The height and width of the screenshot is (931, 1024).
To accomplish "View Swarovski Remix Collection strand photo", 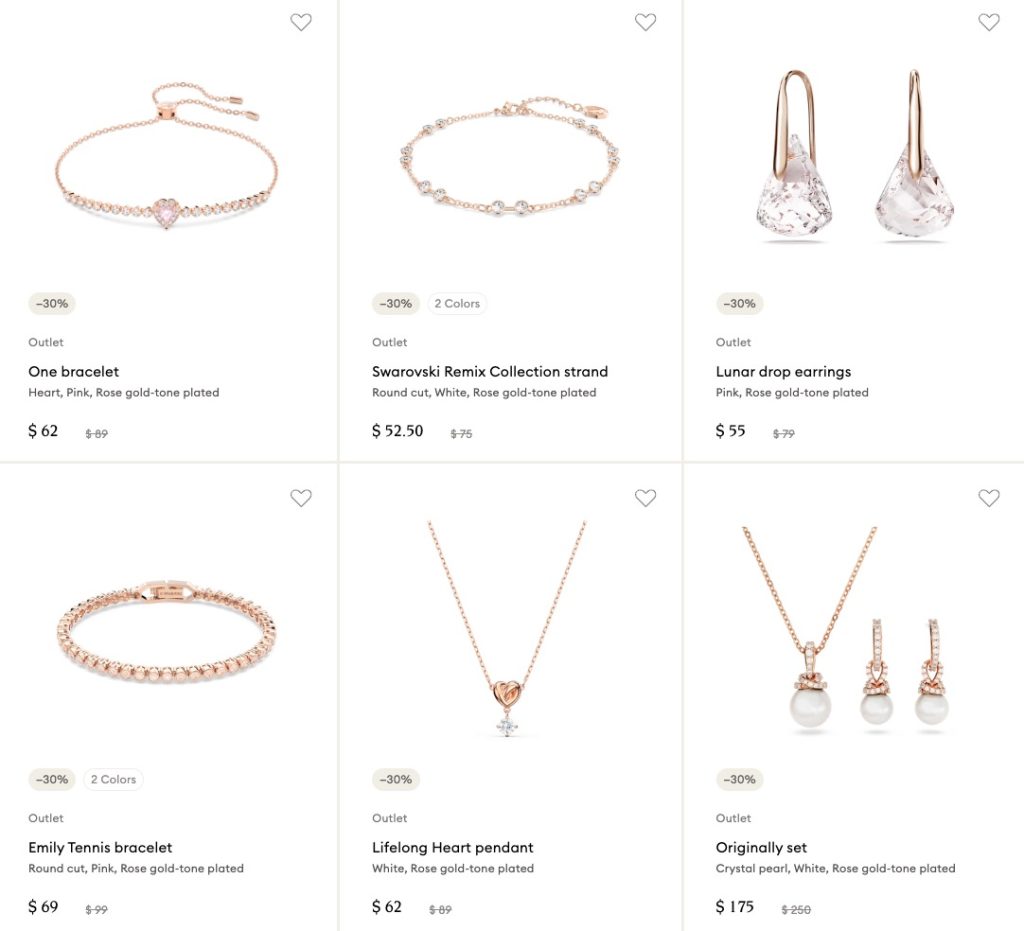I will 510,158.
